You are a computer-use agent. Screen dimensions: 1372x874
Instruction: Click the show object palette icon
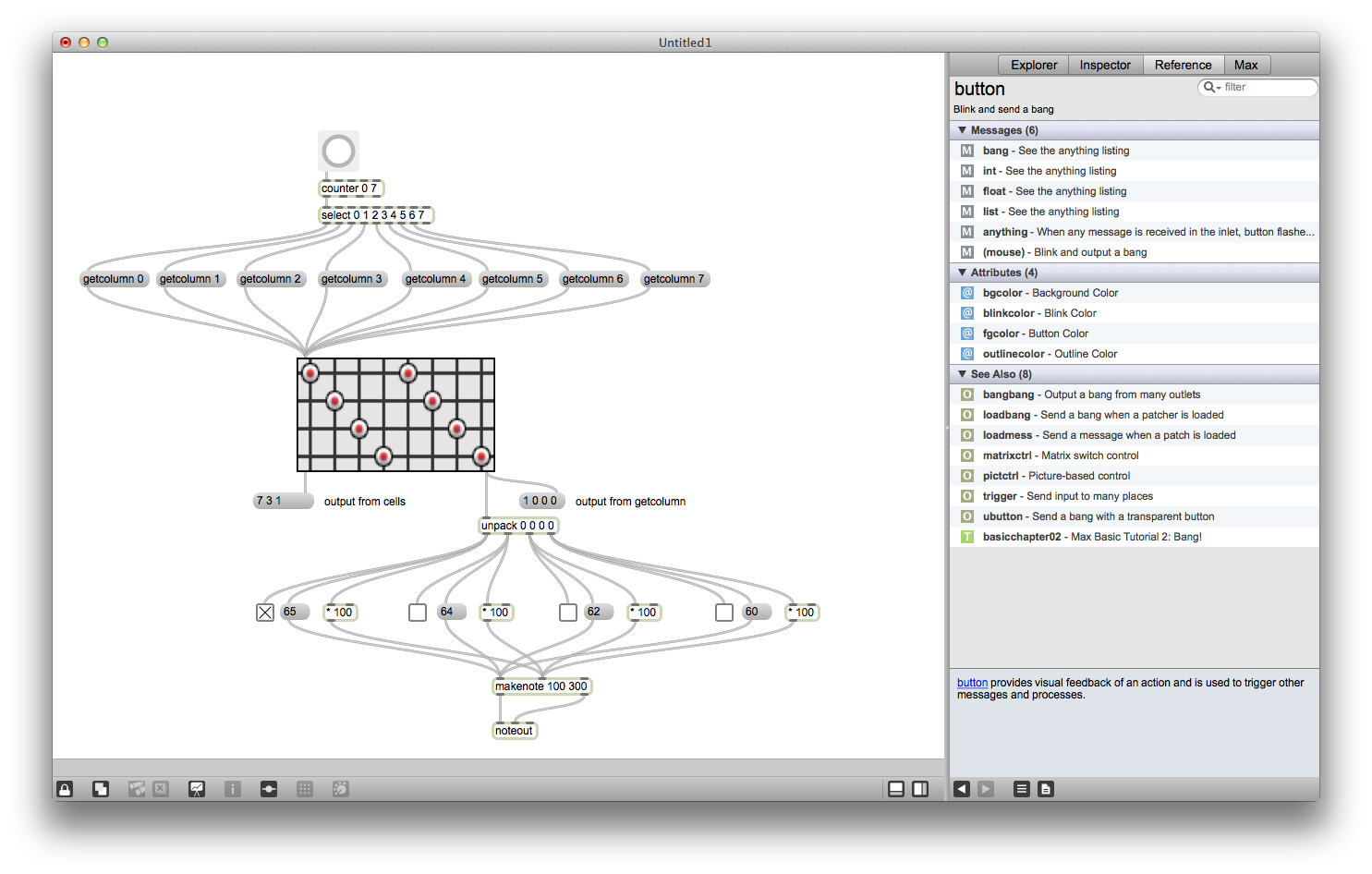pyautogui.click(x=269, y=789)
